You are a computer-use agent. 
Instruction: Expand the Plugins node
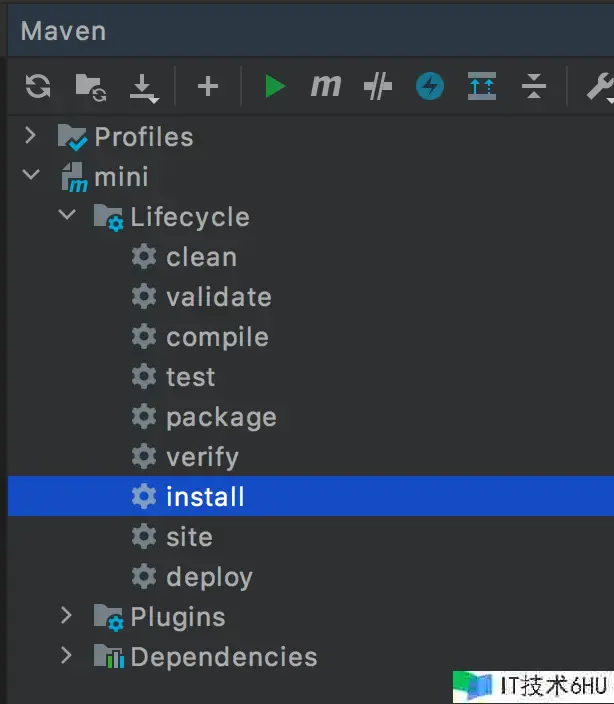pyautogui.click(x=67, y=616)
